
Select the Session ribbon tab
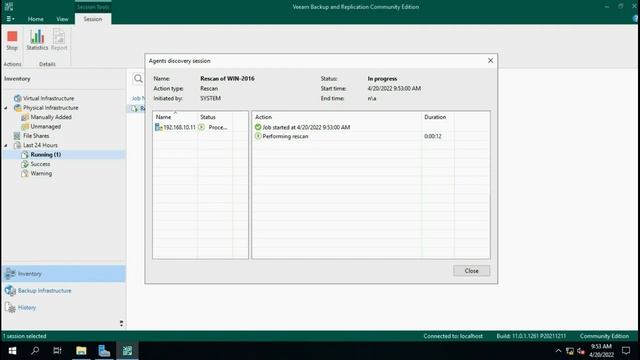pyautogui.click(x=93, y=19)
